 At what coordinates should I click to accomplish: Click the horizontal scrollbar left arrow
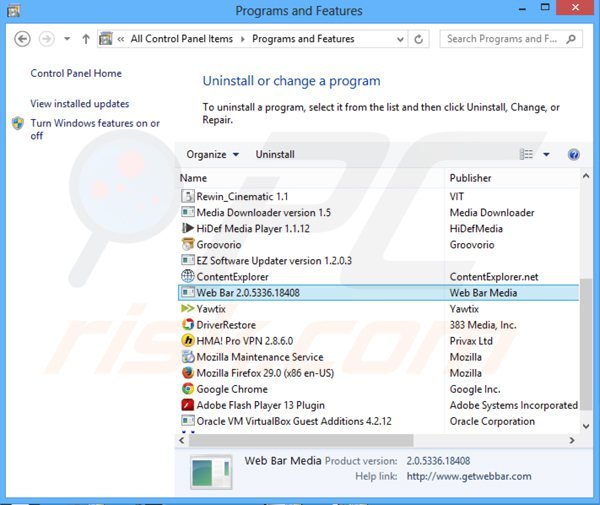182,440
